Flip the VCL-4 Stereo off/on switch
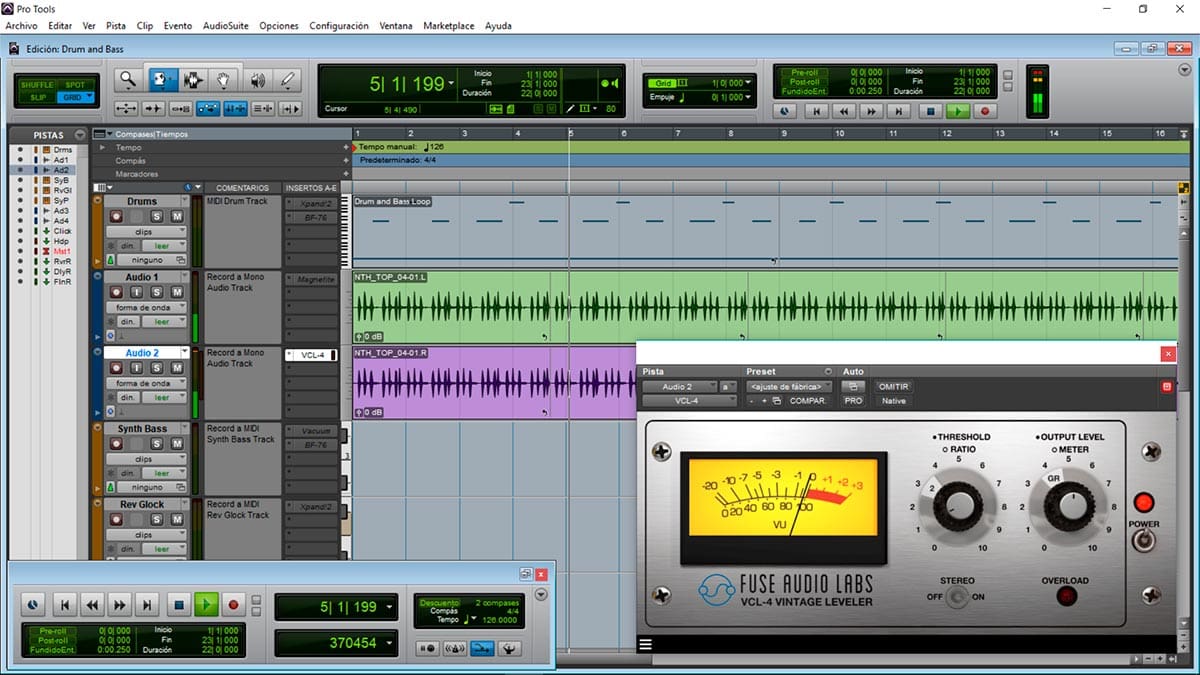1200x675 pixels. 957,597
